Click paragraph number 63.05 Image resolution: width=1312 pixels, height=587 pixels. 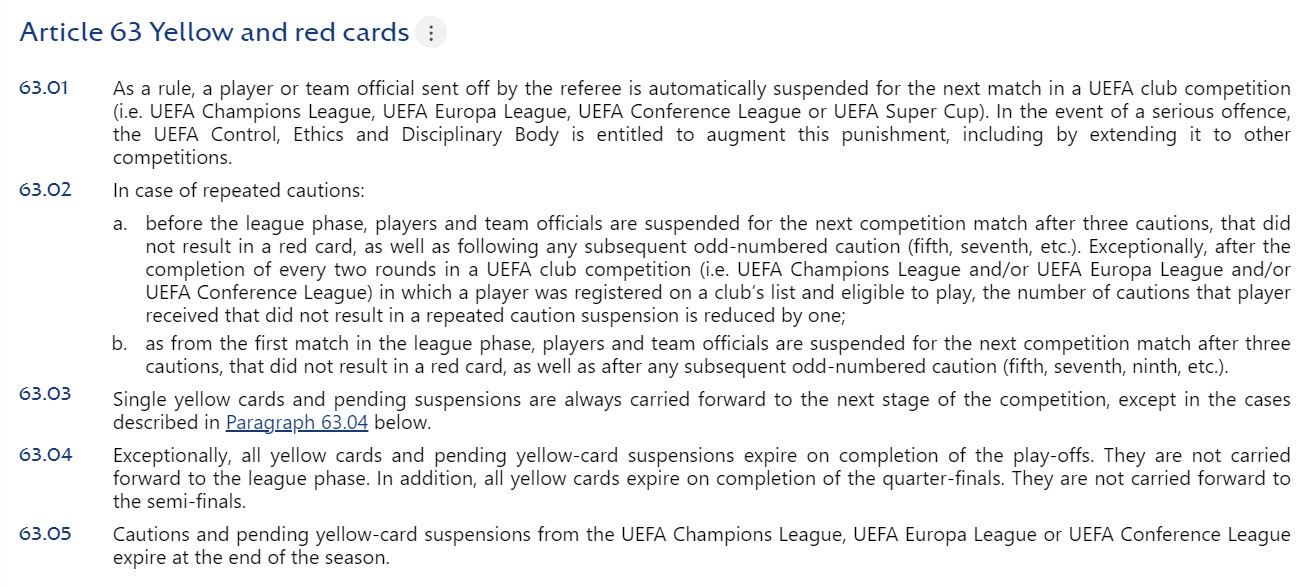pos(45,534)
